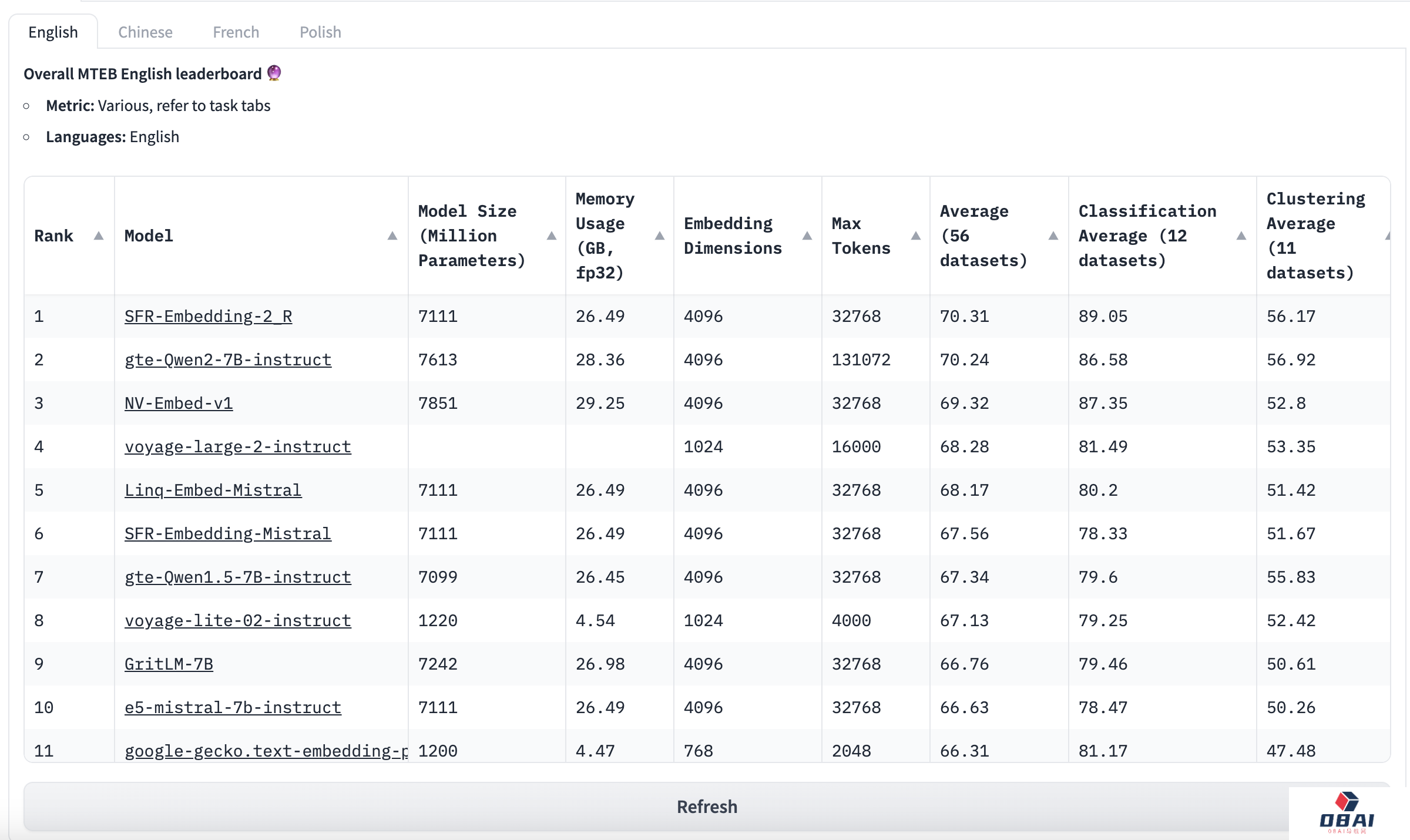Sort table by Rank column arrow
The image size is (1410, 840).
point(99,236)
